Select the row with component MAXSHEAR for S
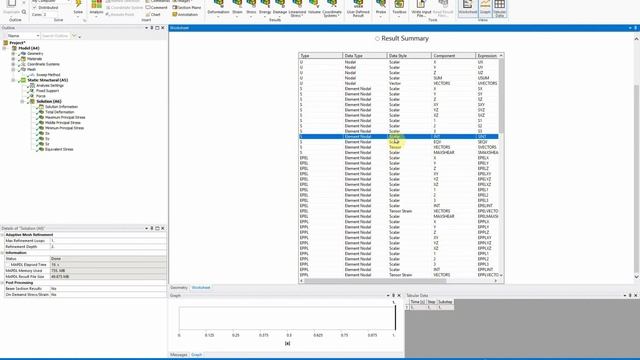The width and height of the screenshot is (640, 360). (398, 153)
